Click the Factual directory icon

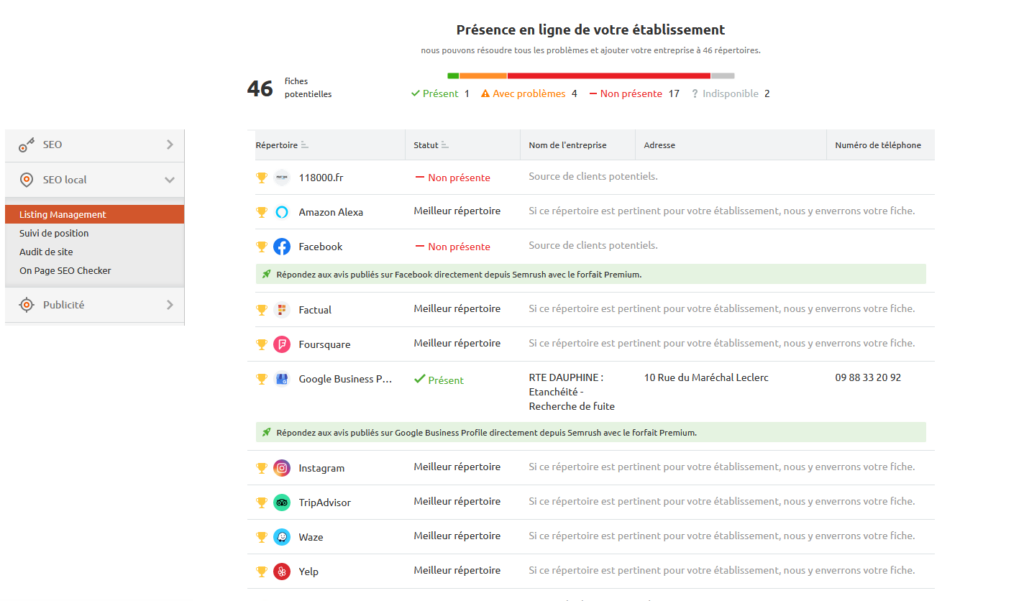(282, 310)
